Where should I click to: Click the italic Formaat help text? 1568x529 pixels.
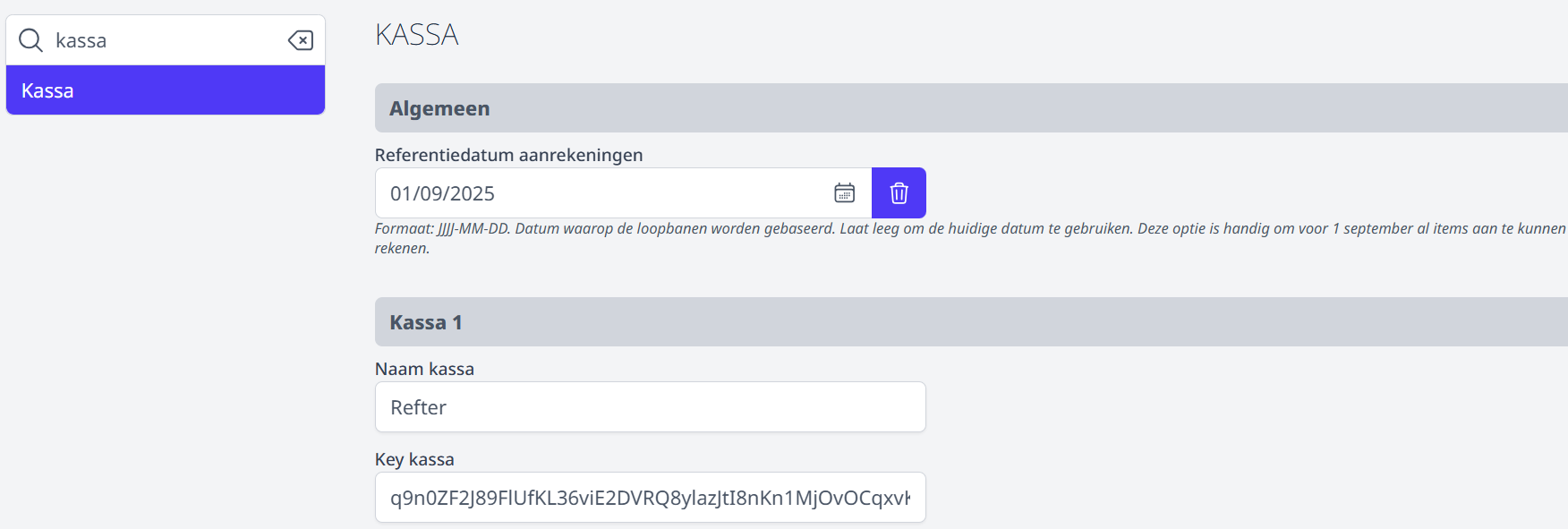[x=970, y=238]
